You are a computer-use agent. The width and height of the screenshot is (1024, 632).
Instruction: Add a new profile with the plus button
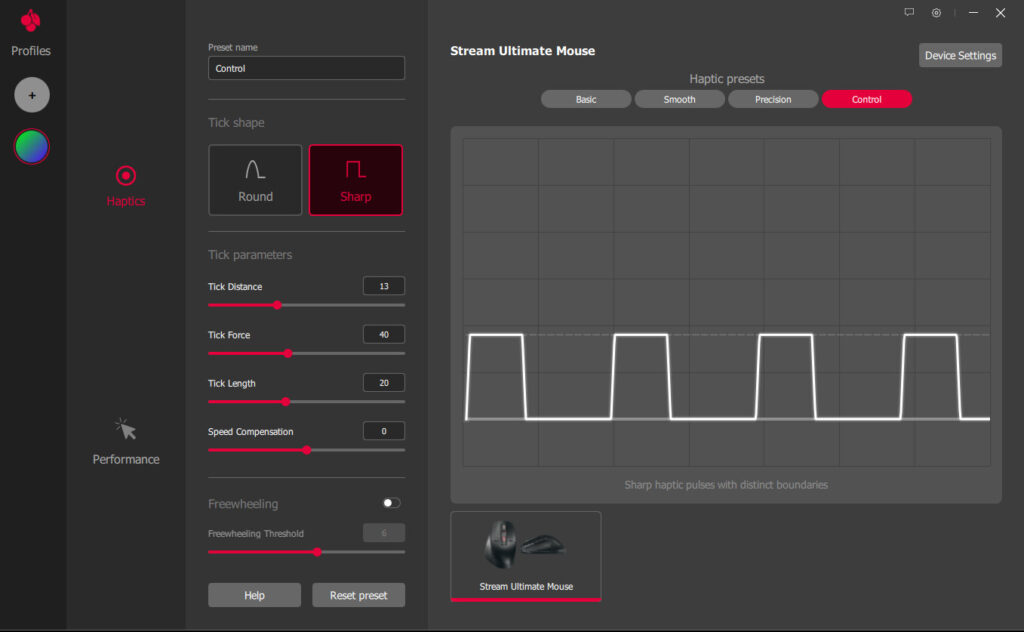tap(32, 96)
